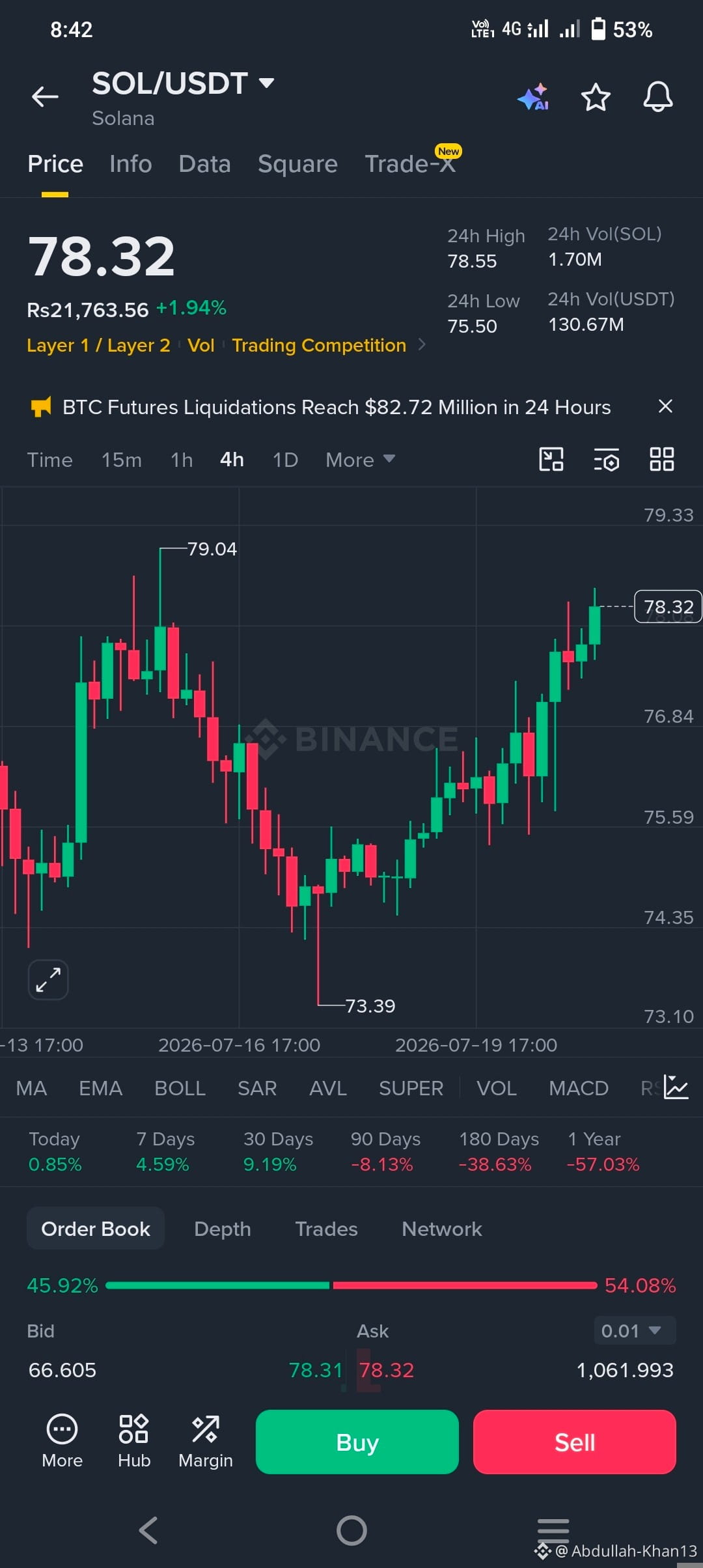Tap the 1 Year -57.03% performance
This screenshot has width=703, height=1568.
(x=603, y=1151)
